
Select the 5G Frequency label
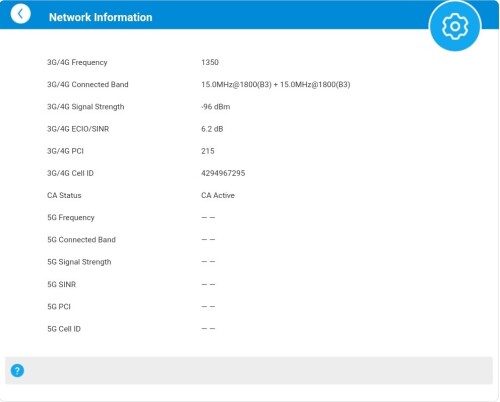coord(71,218)
